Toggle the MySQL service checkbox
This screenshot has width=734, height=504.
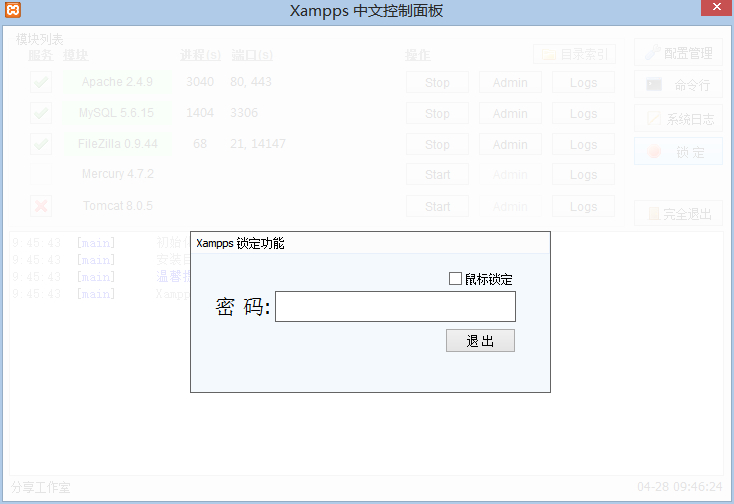click(x=41, y=113)
